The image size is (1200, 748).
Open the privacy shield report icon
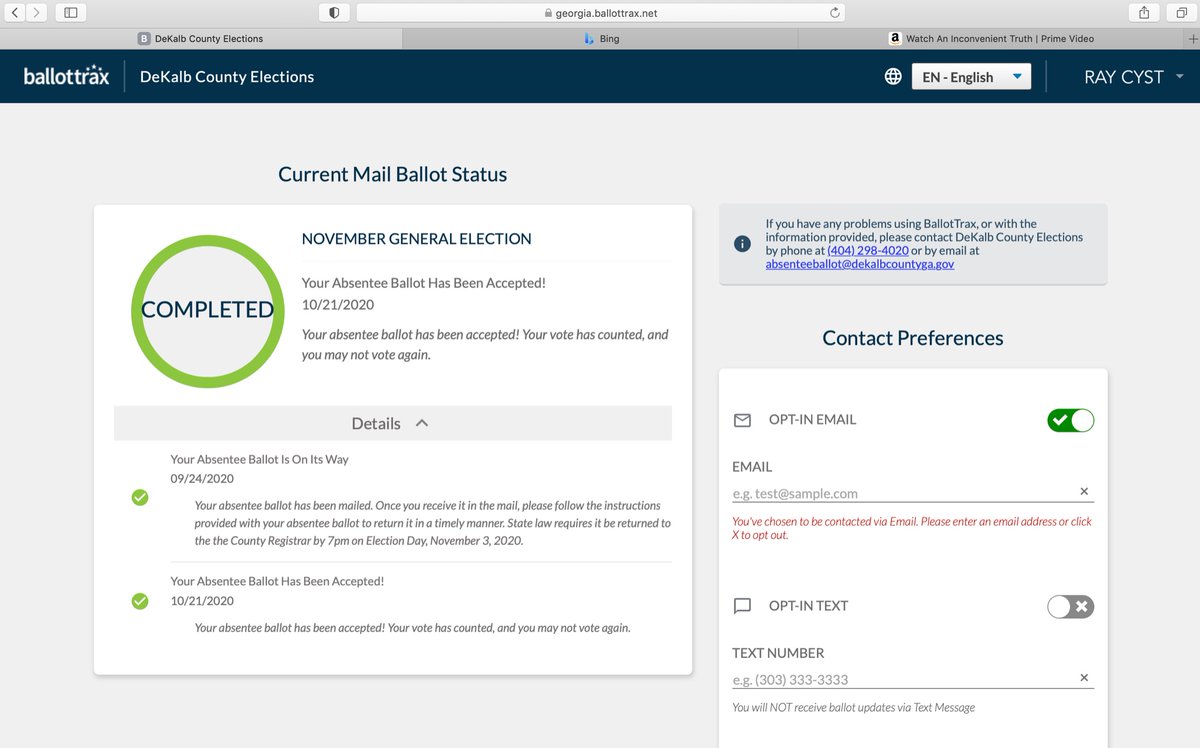333,13
